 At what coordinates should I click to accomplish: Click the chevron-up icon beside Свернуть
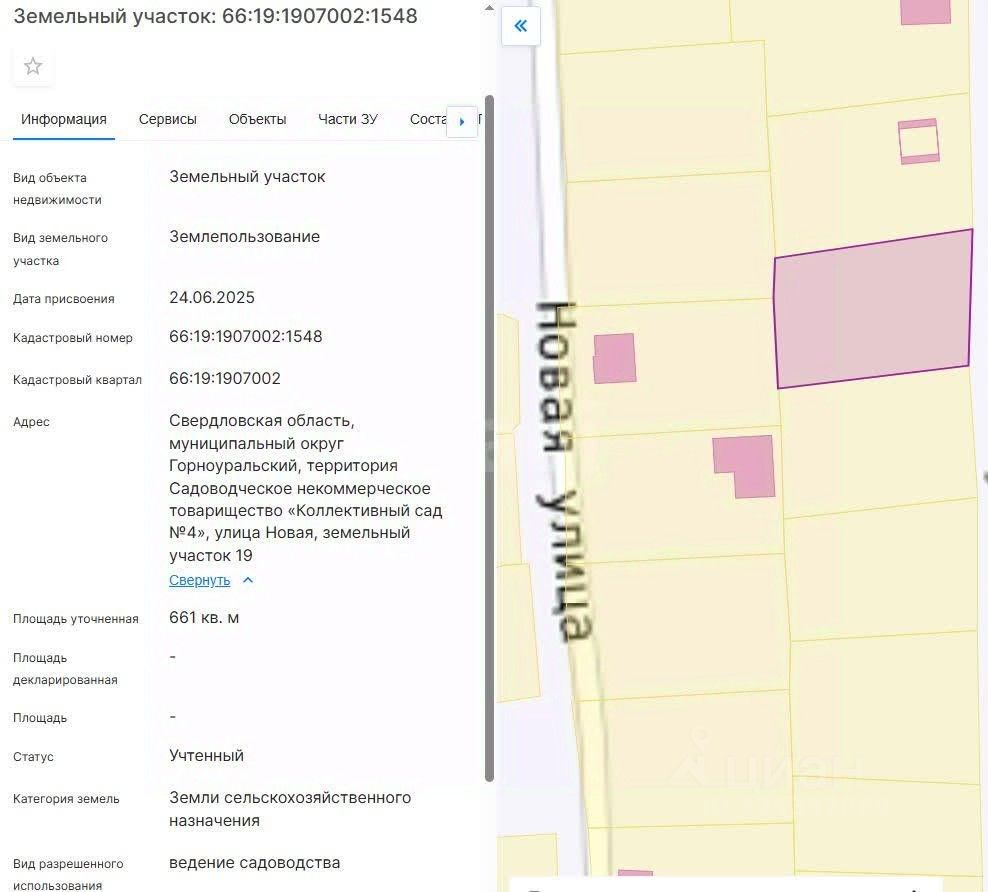[x=249, y=581]
